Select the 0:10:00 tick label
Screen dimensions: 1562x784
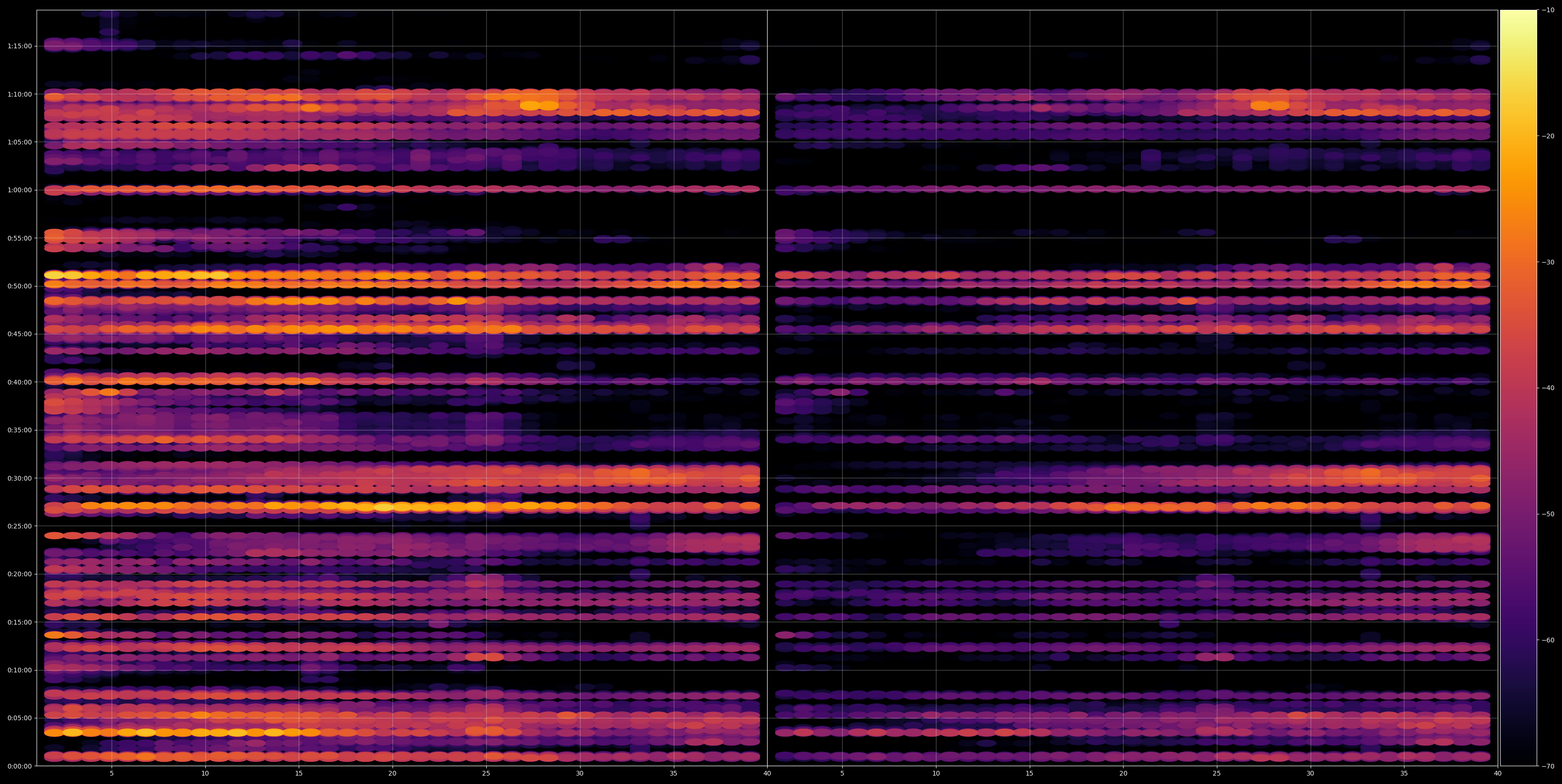pos(19,670)
